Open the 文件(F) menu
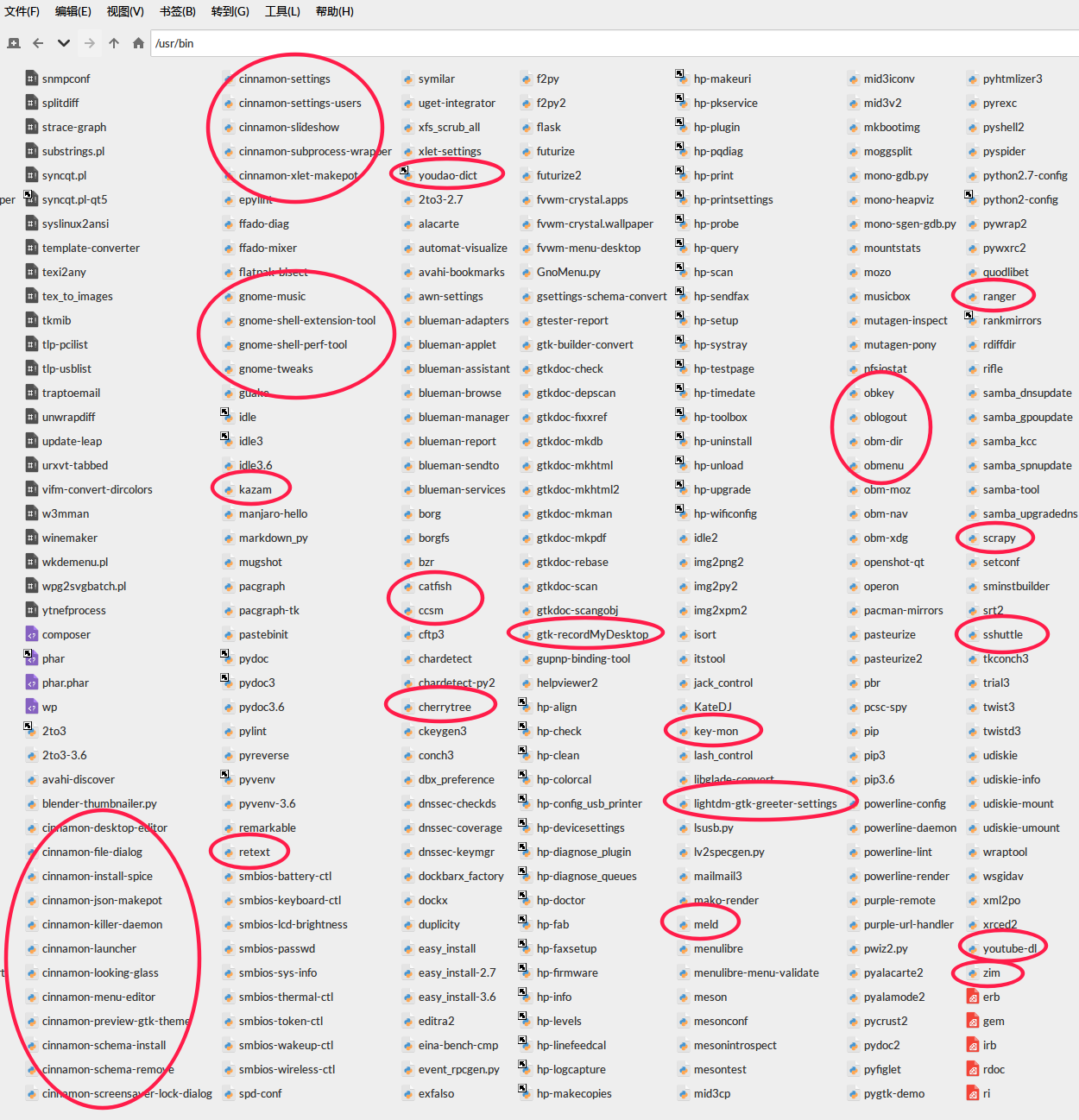The image size is (1079, 1120). tap(22, 11)
